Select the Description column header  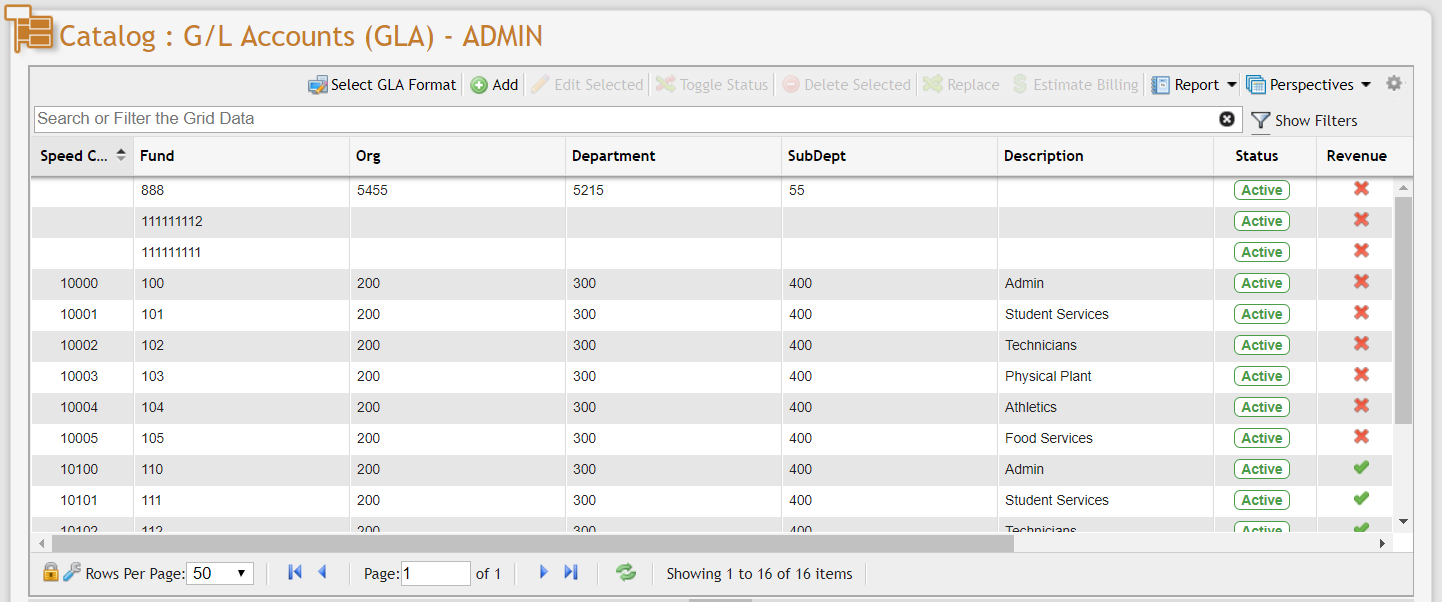pyautogui.click(x=1043, y=156)
